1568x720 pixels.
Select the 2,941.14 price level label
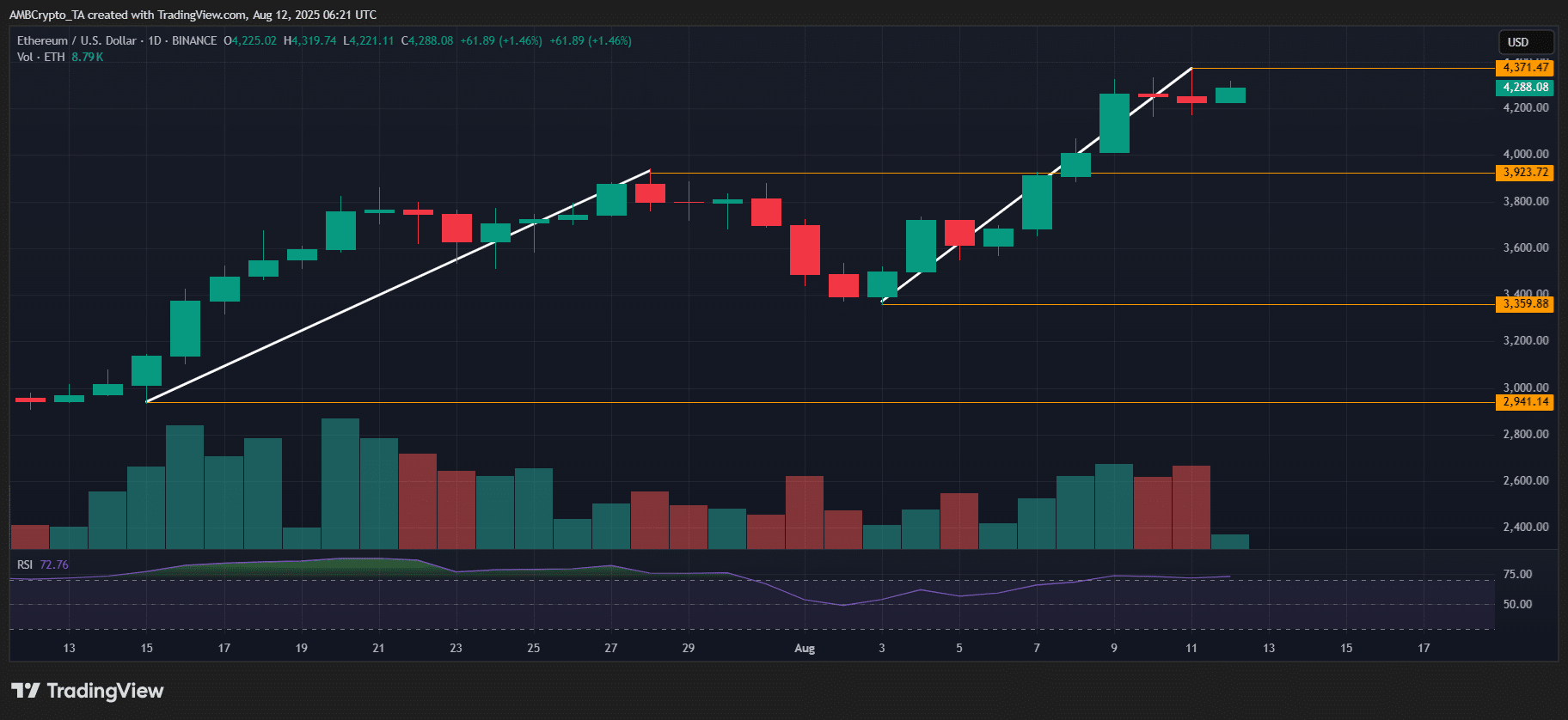(1525, 402)
